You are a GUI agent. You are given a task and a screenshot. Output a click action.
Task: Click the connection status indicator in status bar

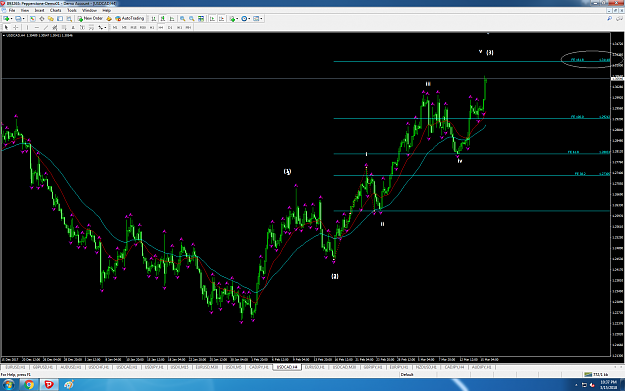[597, 375]
